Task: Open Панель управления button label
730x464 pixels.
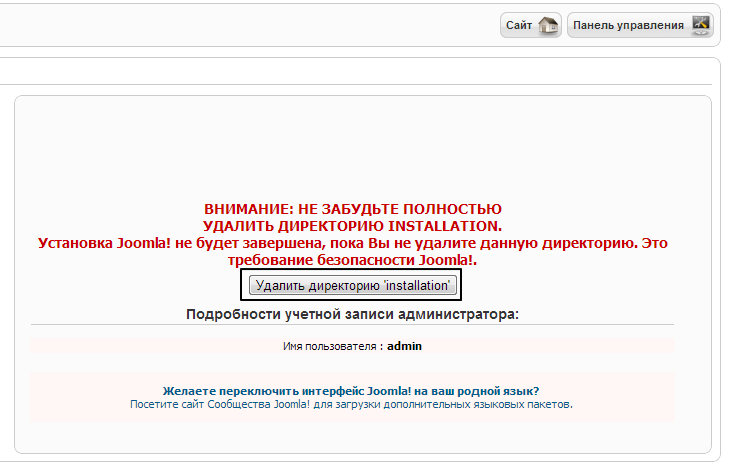Action: (628, 25)
